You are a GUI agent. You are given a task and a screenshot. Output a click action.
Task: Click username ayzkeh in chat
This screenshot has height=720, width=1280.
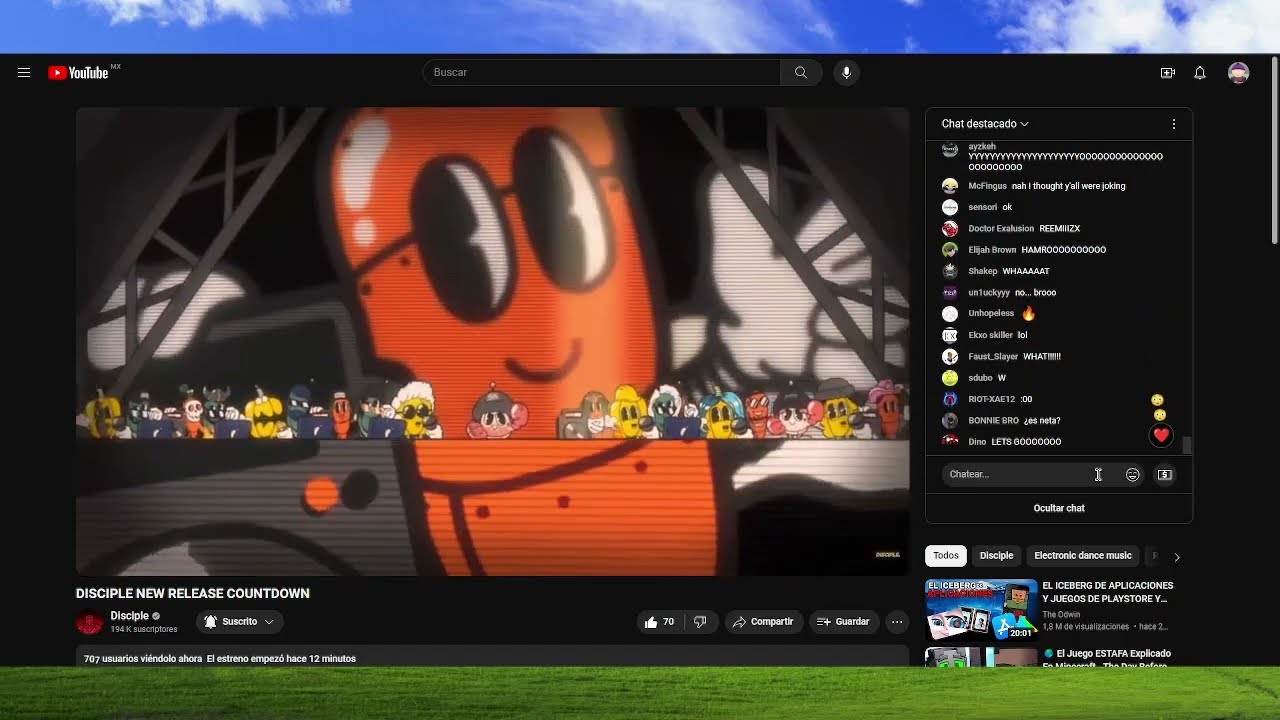coord(982,147)
